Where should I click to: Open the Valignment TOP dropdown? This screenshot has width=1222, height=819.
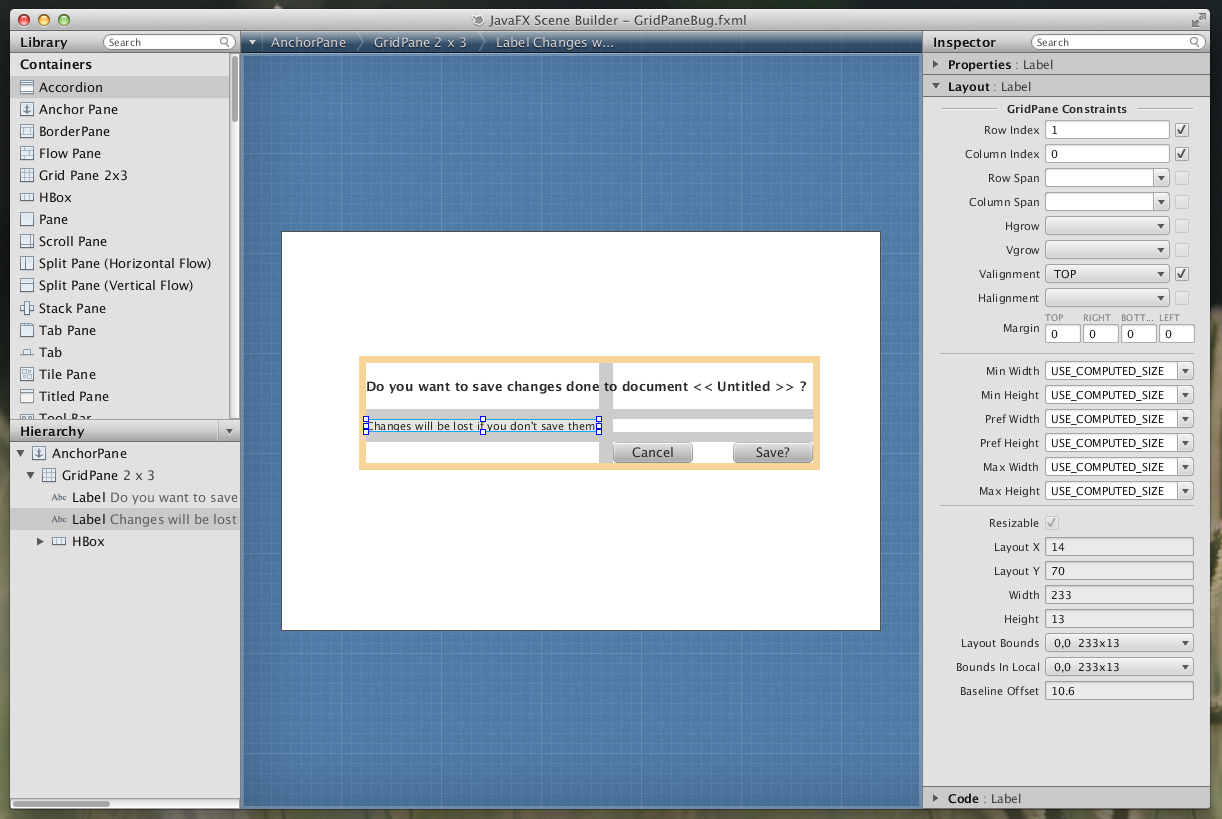1107,274
